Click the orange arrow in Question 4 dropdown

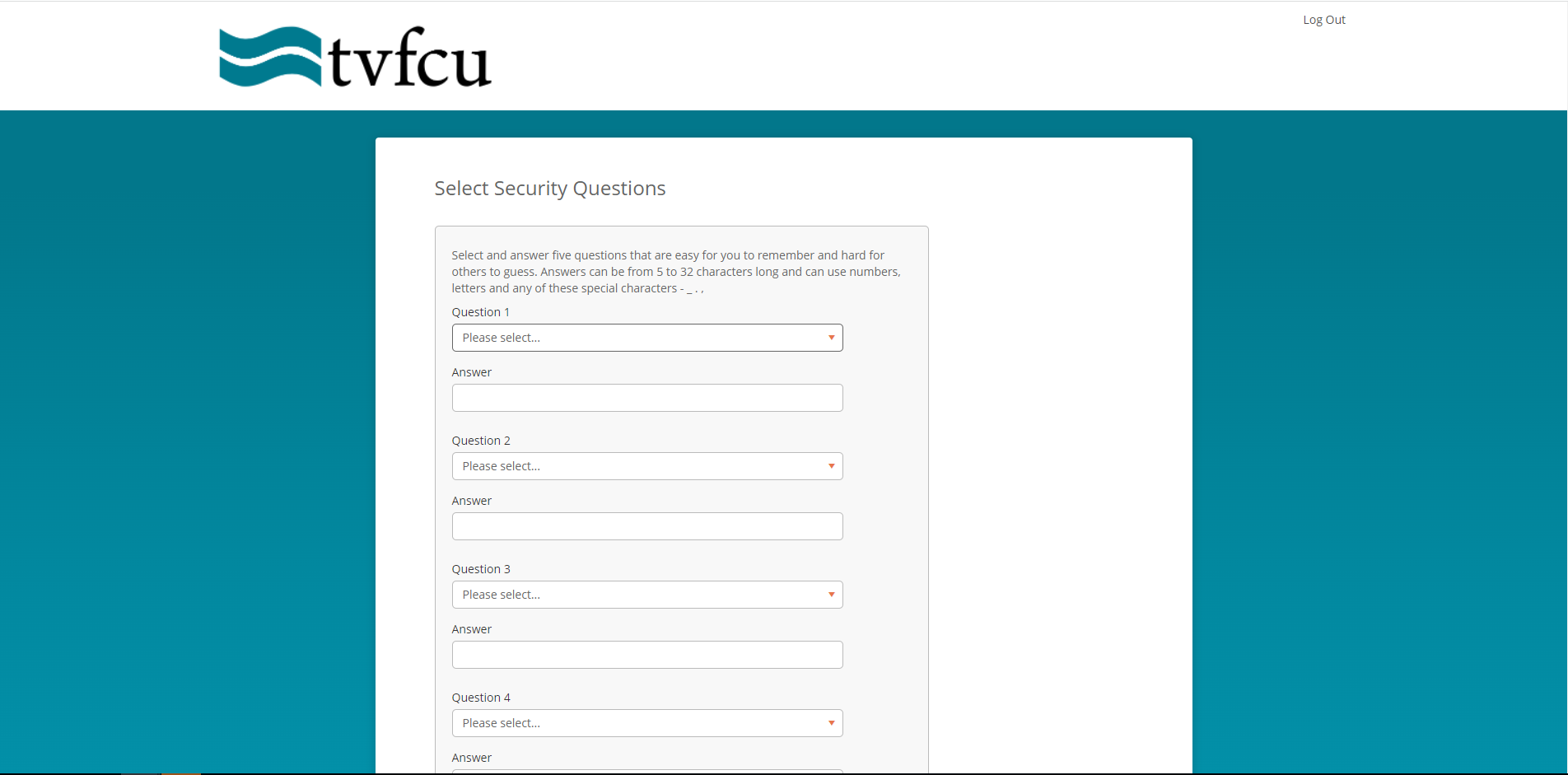click(831, 723)
